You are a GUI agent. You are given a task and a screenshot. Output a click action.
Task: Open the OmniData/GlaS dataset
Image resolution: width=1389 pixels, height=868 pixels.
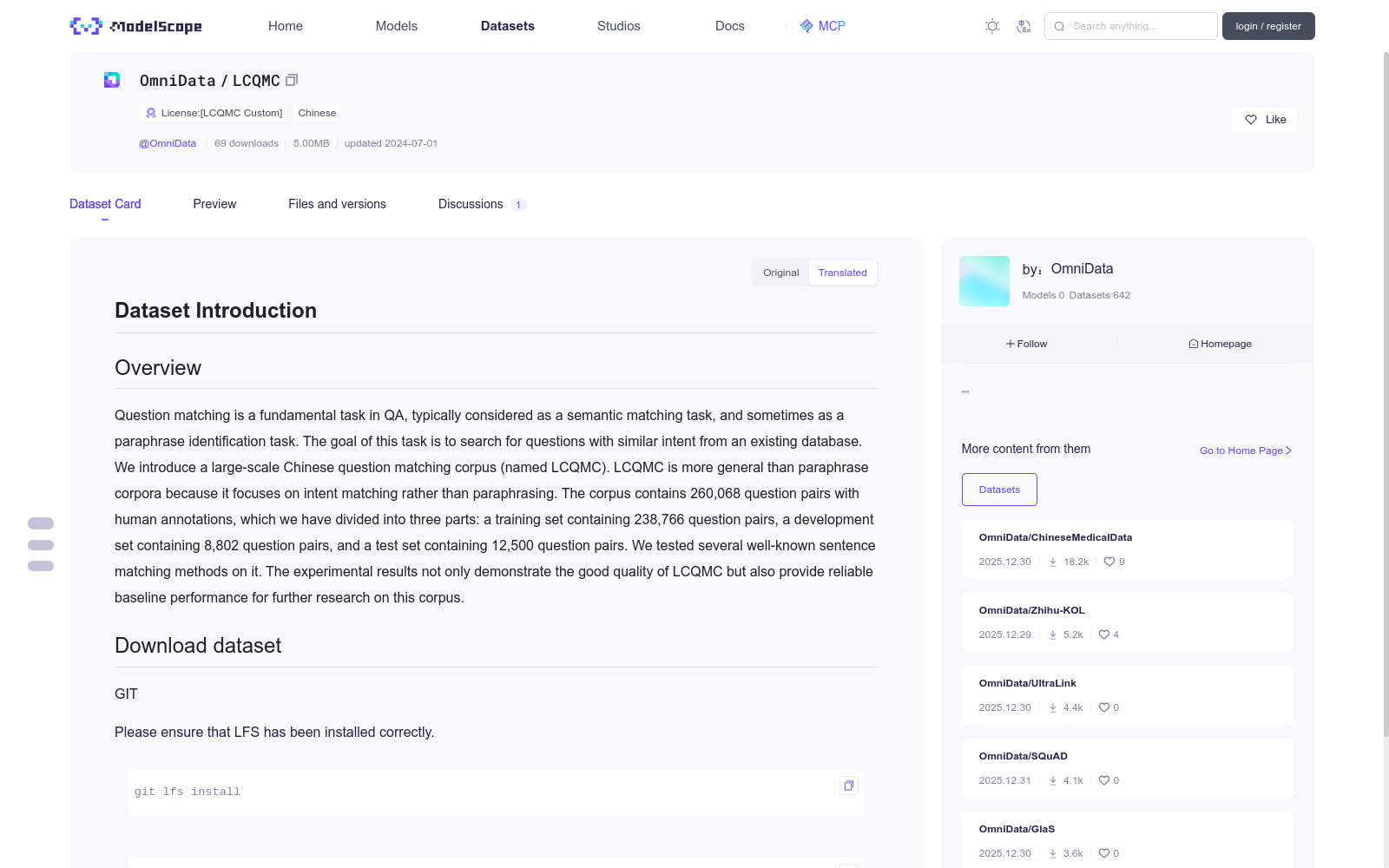pos(1017,829)
